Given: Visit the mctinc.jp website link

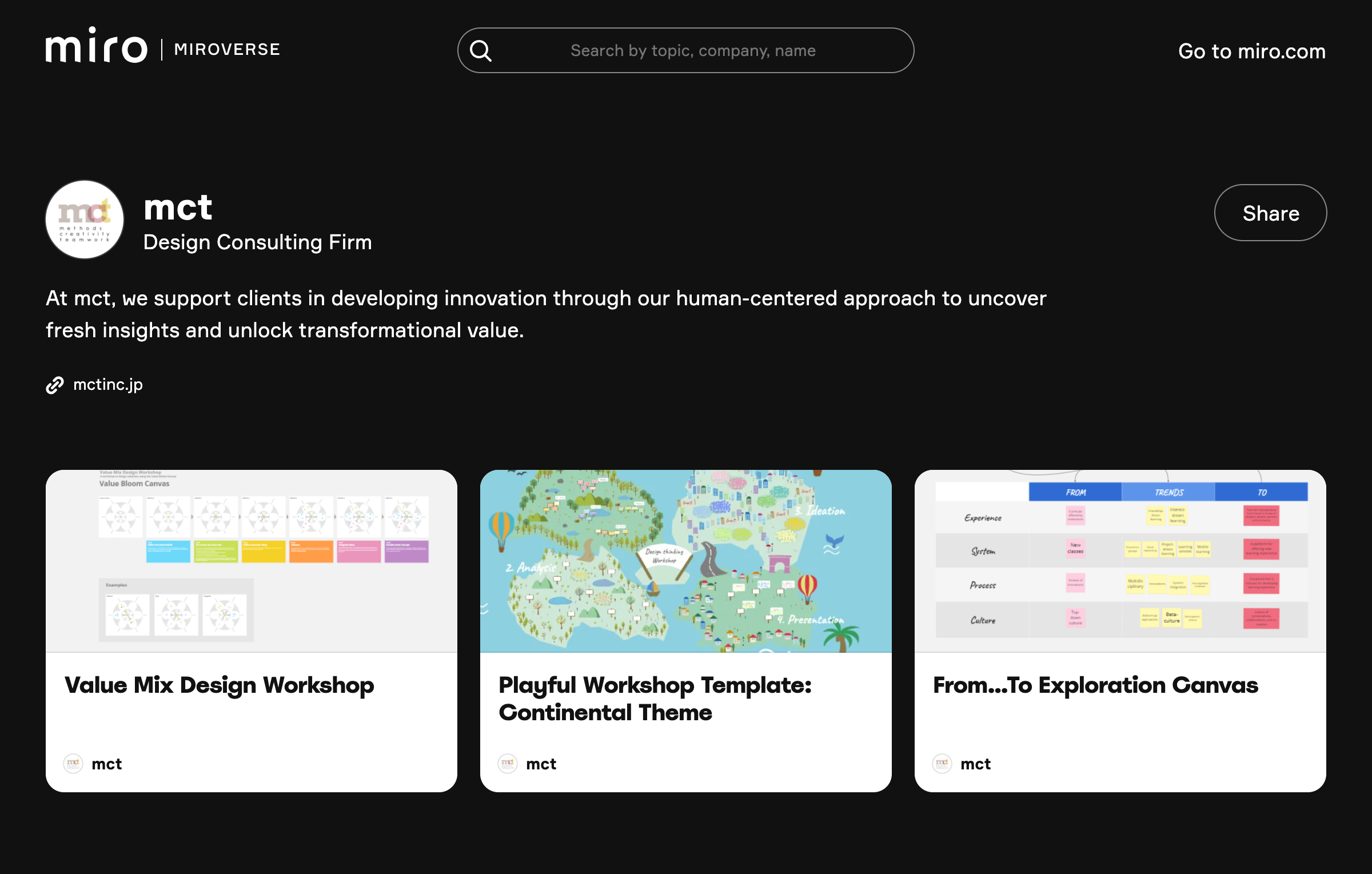Looking at the screenshot, I should [108, 385].
